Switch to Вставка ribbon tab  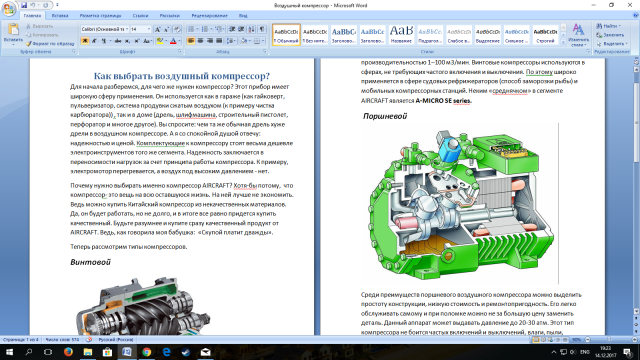[x=60, y=16]
